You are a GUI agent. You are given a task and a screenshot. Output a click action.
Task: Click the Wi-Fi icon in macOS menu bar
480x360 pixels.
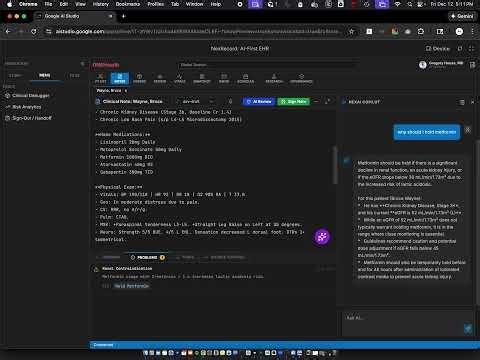pos(397,4)
